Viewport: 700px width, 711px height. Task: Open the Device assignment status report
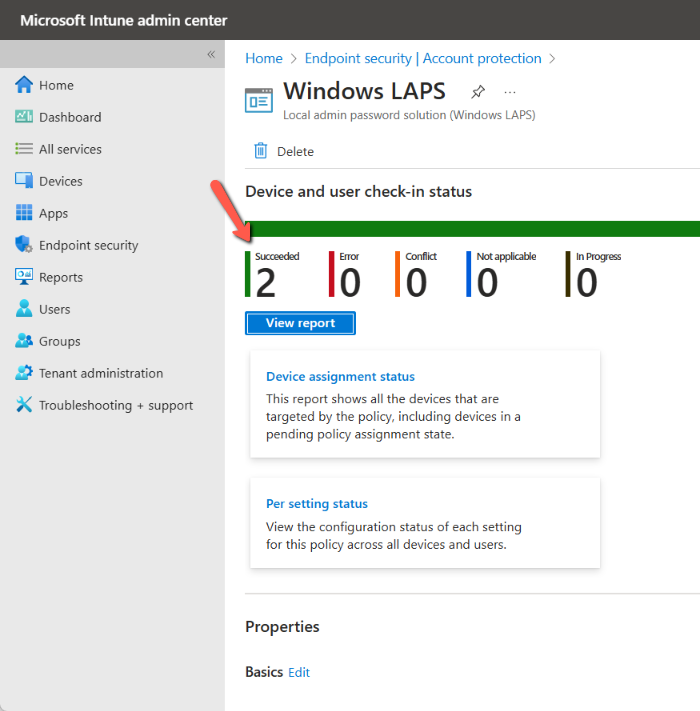pyautogui.click(x=340, y=376)
